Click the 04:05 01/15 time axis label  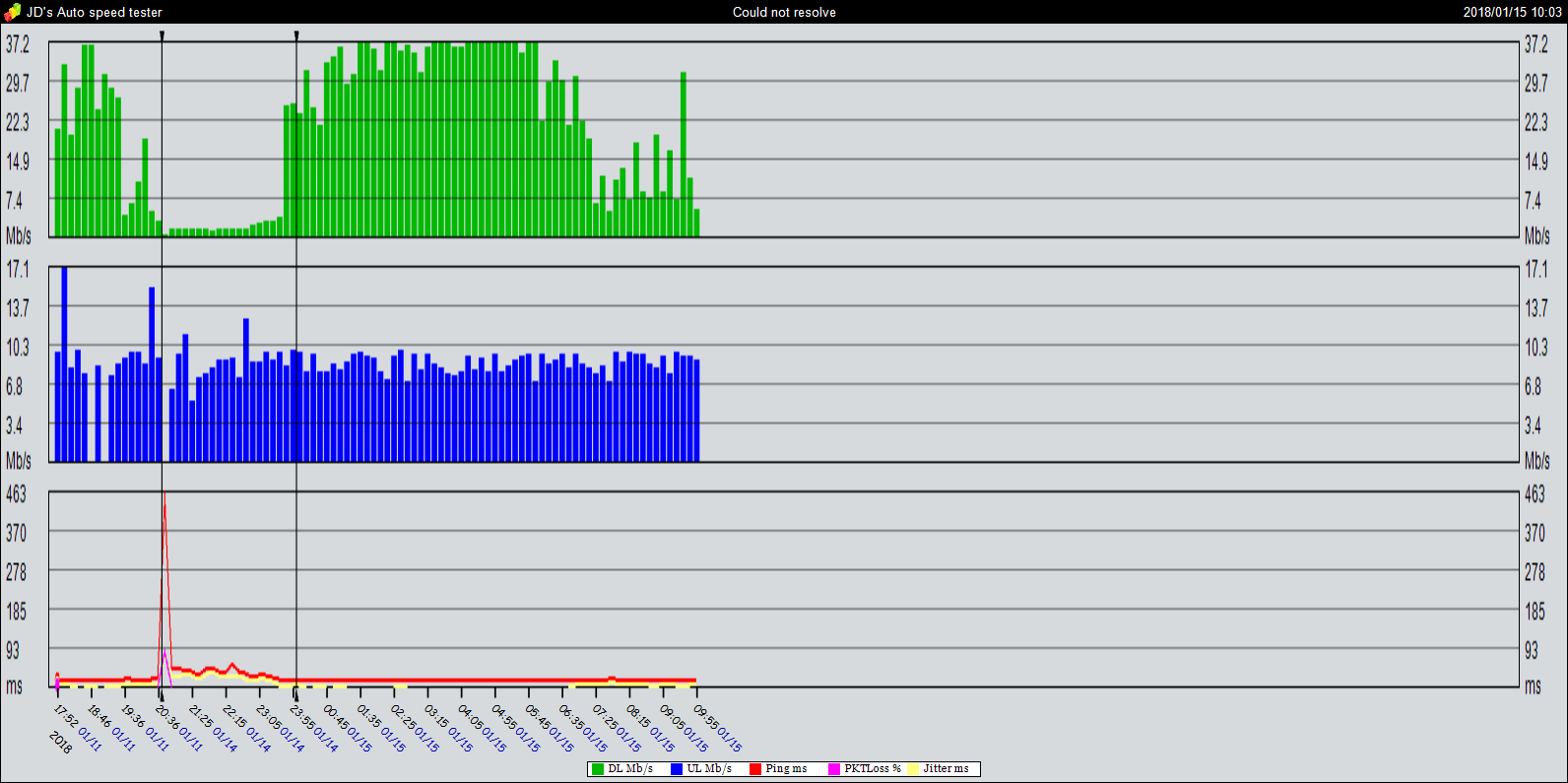482,727
